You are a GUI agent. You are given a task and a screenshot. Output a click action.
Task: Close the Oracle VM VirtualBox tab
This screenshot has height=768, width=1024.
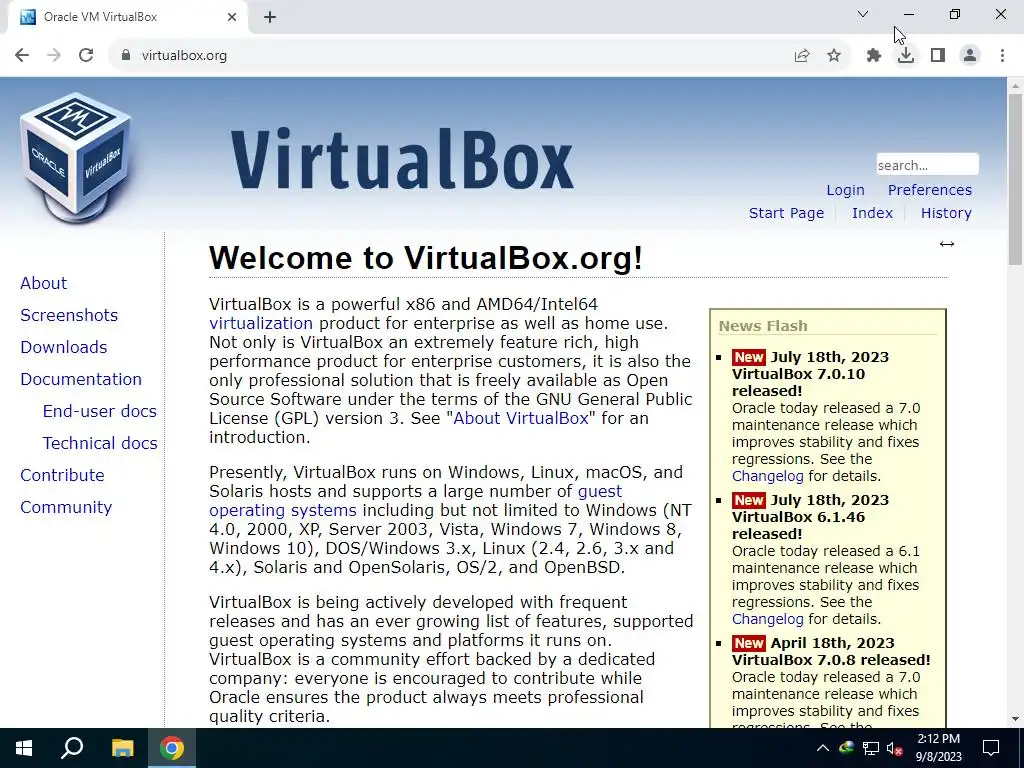click(232, 17)
